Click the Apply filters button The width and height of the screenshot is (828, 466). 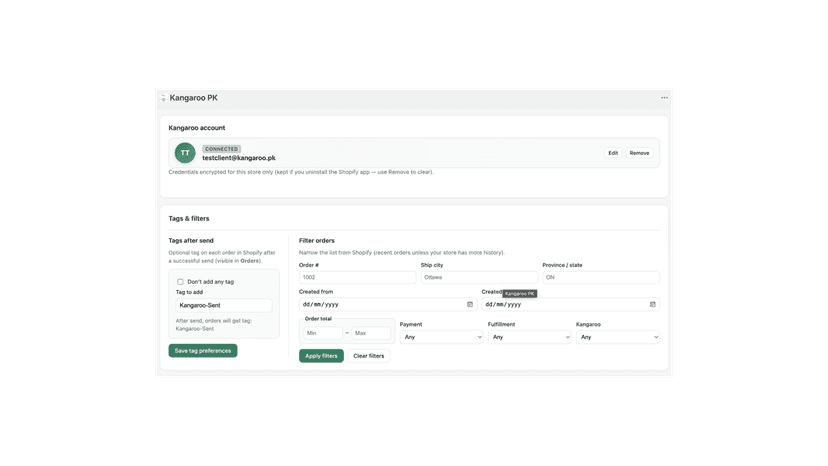(321, 356)
